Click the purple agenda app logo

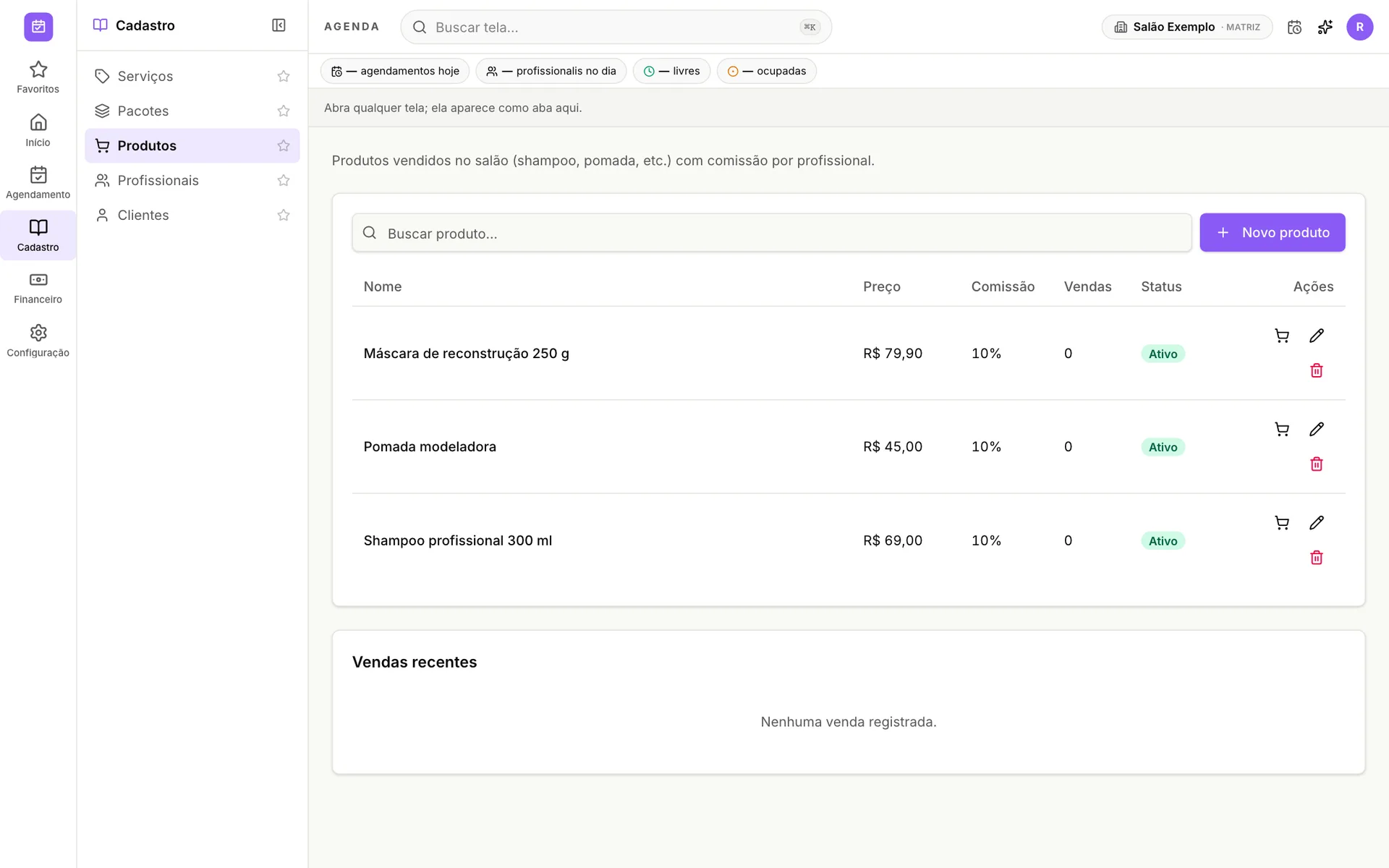(38, 27)
